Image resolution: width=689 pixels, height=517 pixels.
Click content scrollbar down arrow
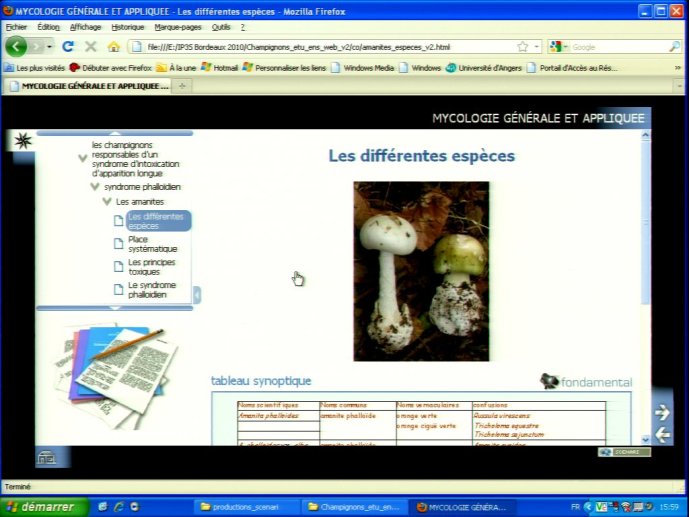pyautogui.click(x=645, y=439)
